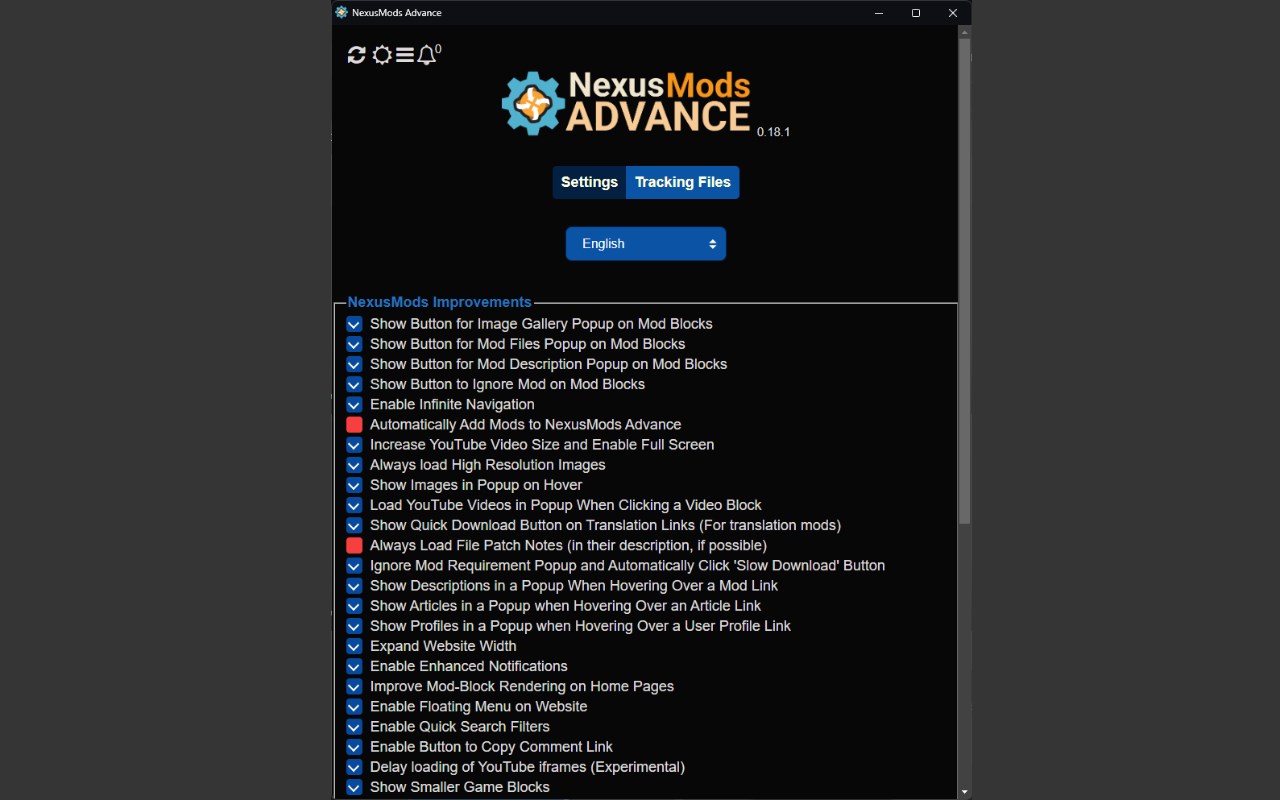Toggle Improve Mod-Block Rendering on Home Pages
Image resolution: width=1280 pixels, height=800 pixels.
click(354, 687)
